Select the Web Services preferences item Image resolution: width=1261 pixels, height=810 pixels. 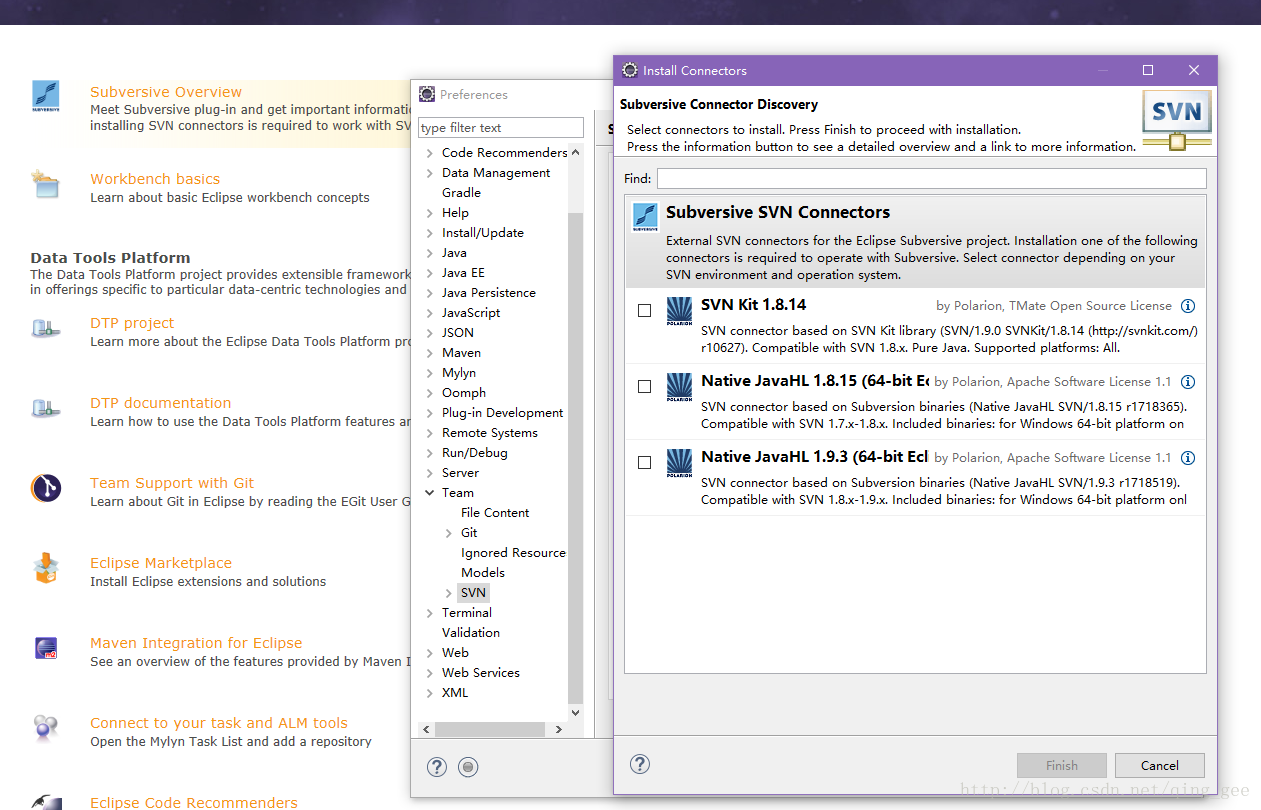pyautogui.click(x=481, y=673)
